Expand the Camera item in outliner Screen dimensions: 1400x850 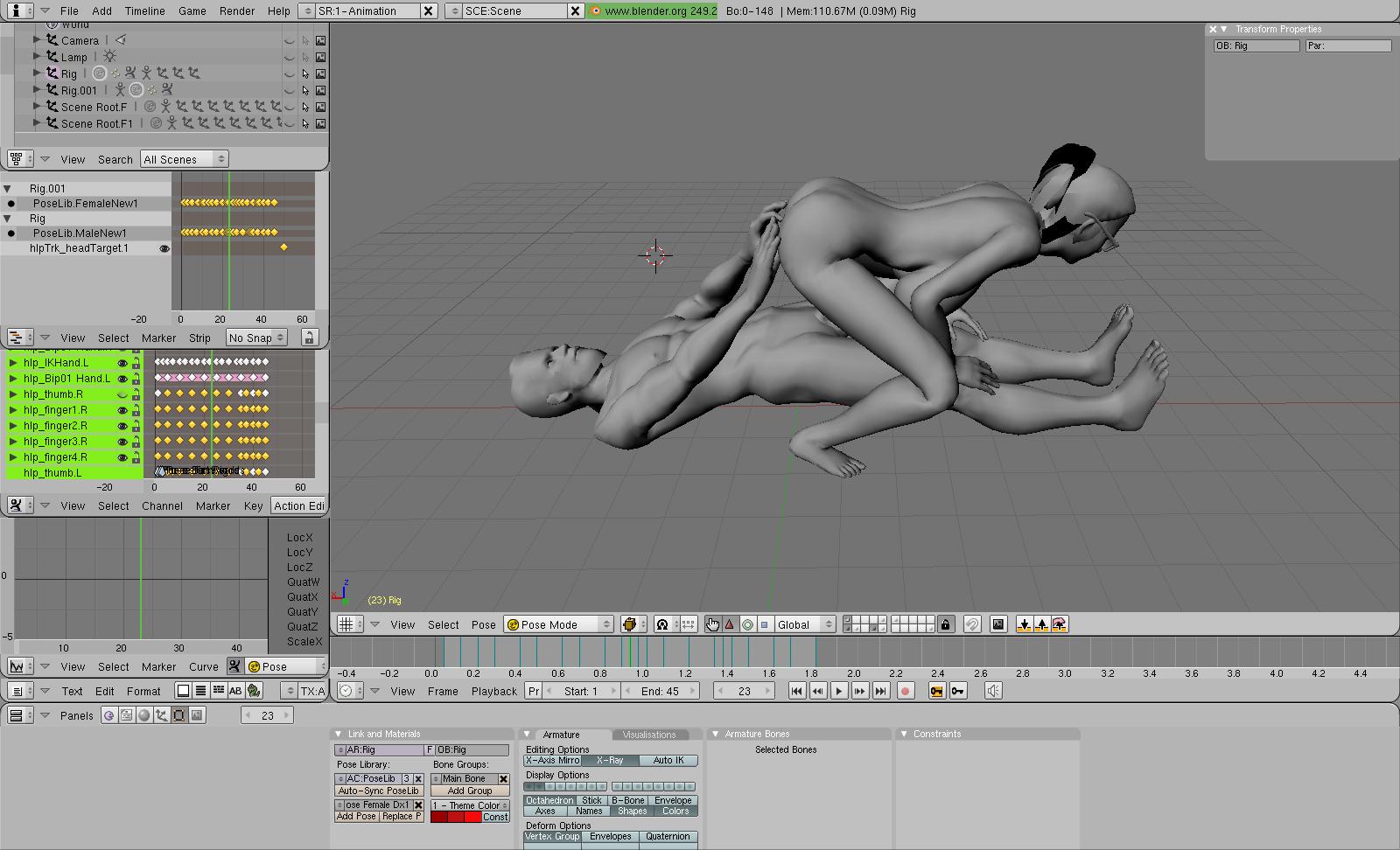(37, 40)
